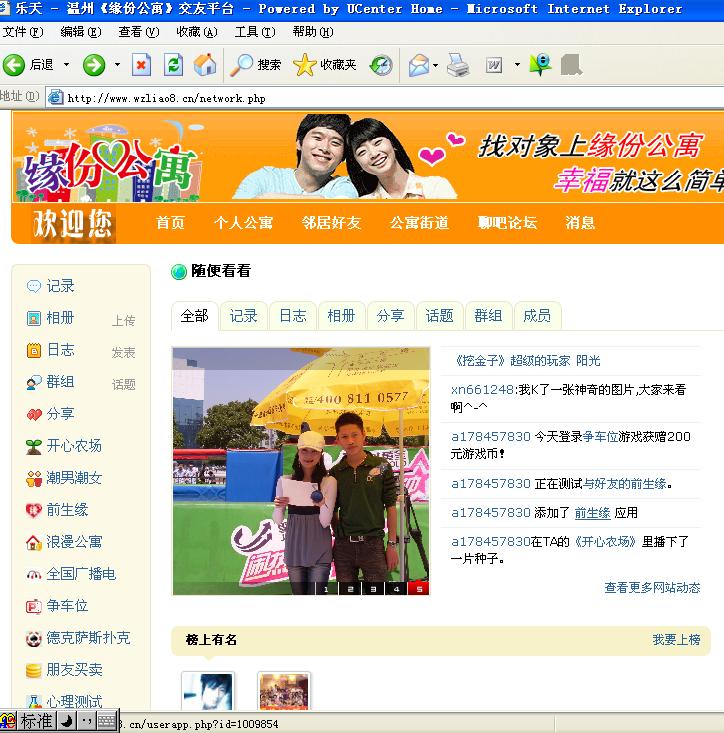724x733 pixels.
Task: Click 查看更多网站动态 link
Action: (x=652, y=588)
